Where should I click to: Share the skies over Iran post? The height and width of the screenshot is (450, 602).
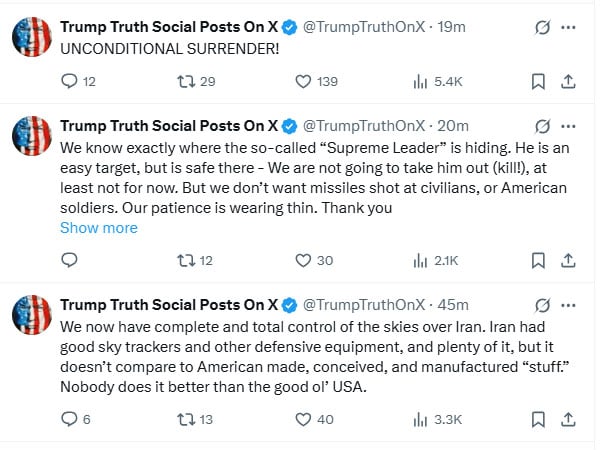click(x=569, y=420)
